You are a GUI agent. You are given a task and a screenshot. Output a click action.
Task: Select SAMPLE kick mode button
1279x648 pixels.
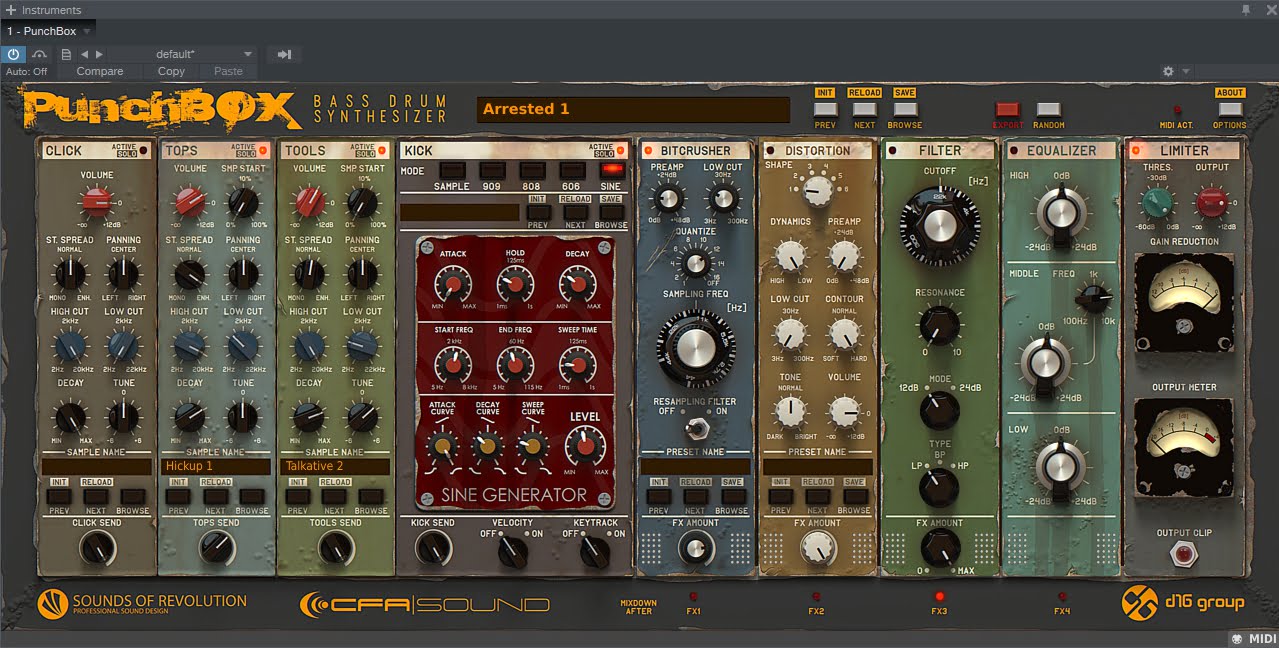[x=452, y=170]
